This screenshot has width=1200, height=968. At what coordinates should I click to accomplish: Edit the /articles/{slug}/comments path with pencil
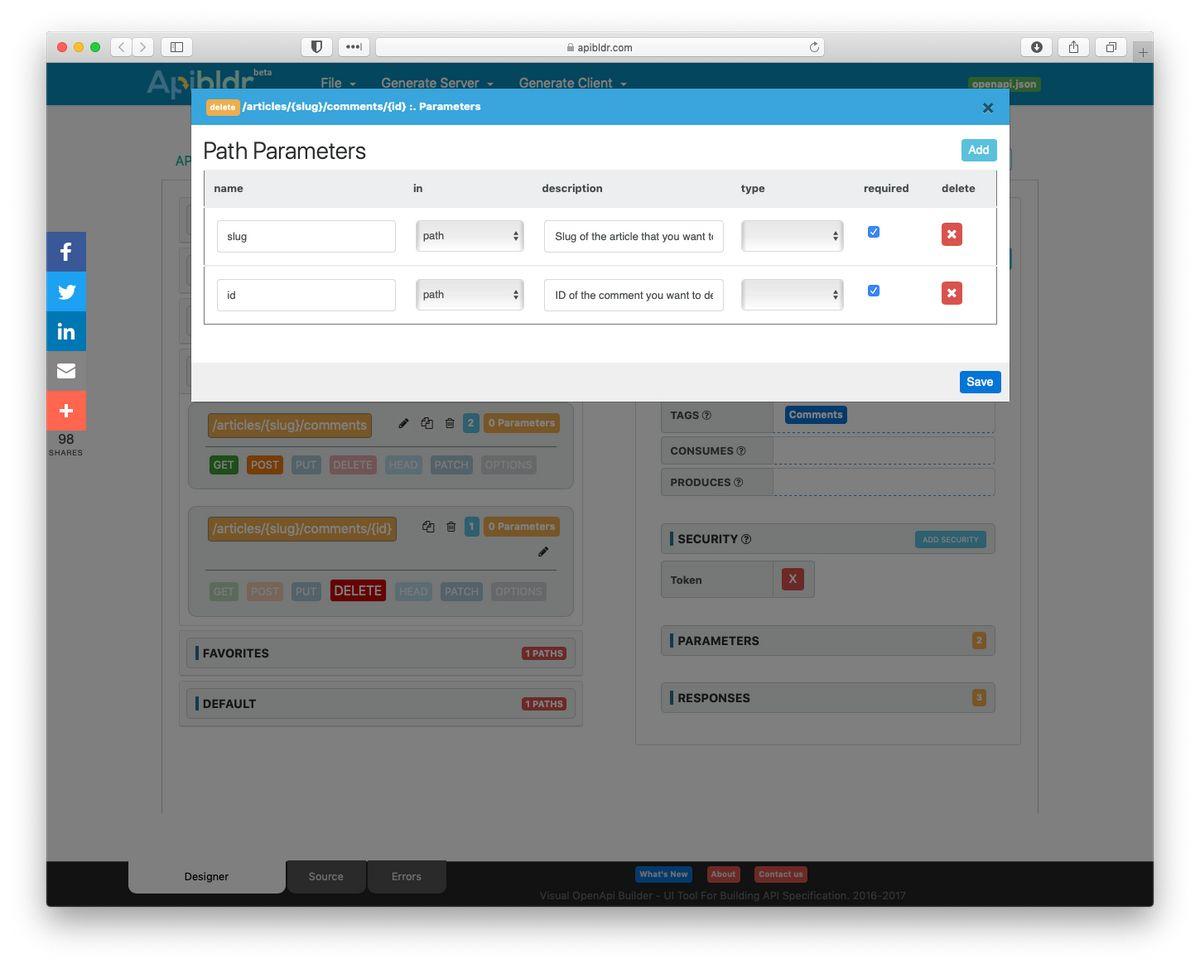(403, 424)
